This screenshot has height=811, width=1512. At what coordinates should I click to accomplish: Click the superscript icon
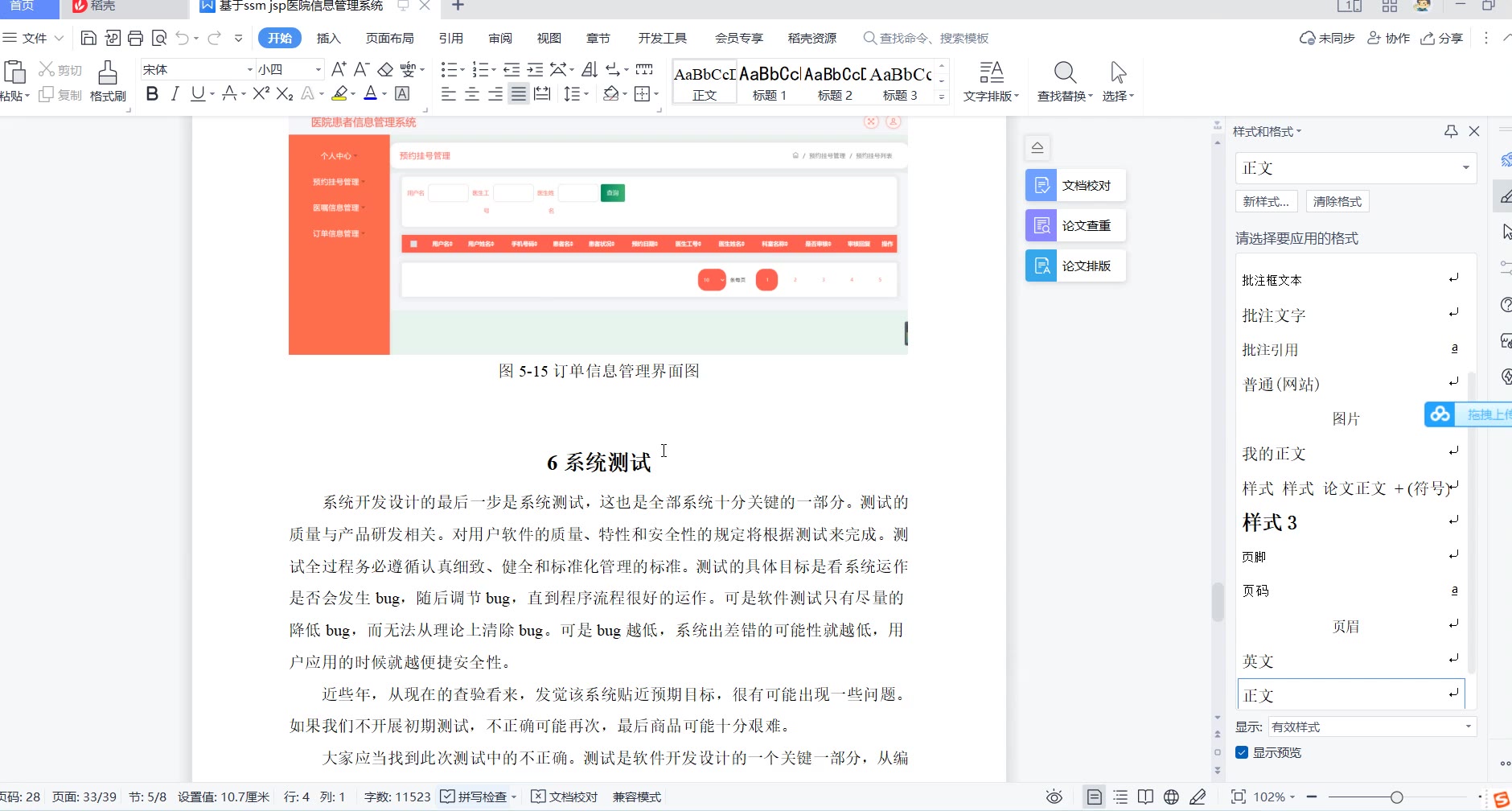click(261, 94)
